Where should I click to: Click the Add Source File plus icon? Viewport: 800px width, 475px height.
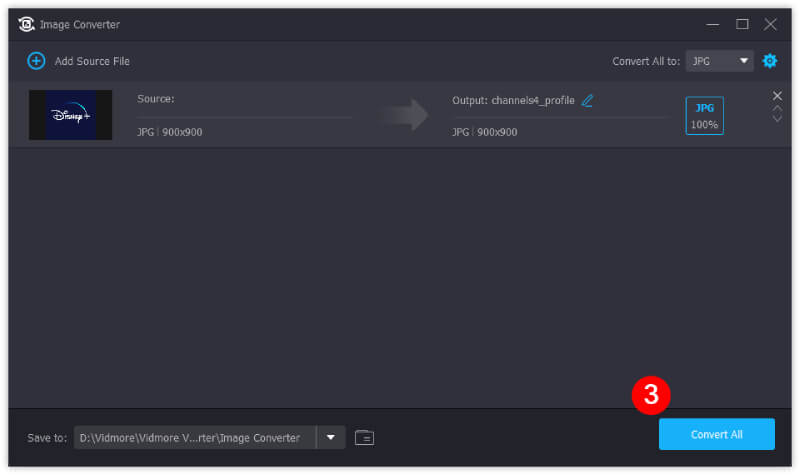coord(36,61)
